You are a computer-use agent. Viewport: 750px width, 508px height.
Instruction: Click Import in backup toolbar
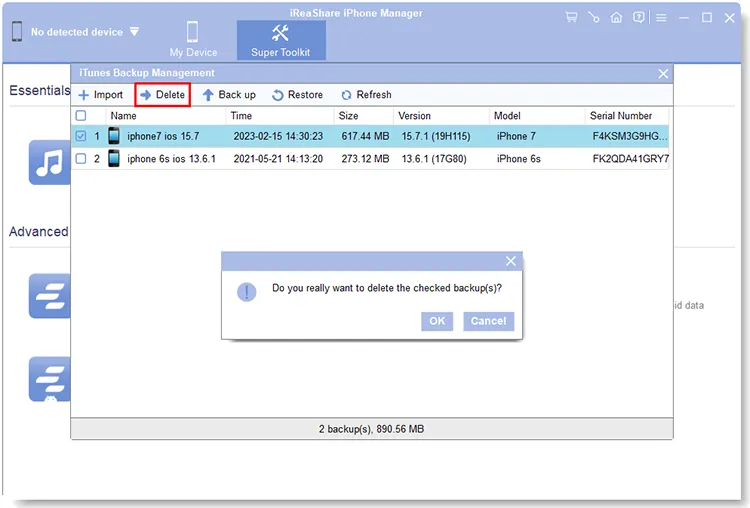[100, 95]
